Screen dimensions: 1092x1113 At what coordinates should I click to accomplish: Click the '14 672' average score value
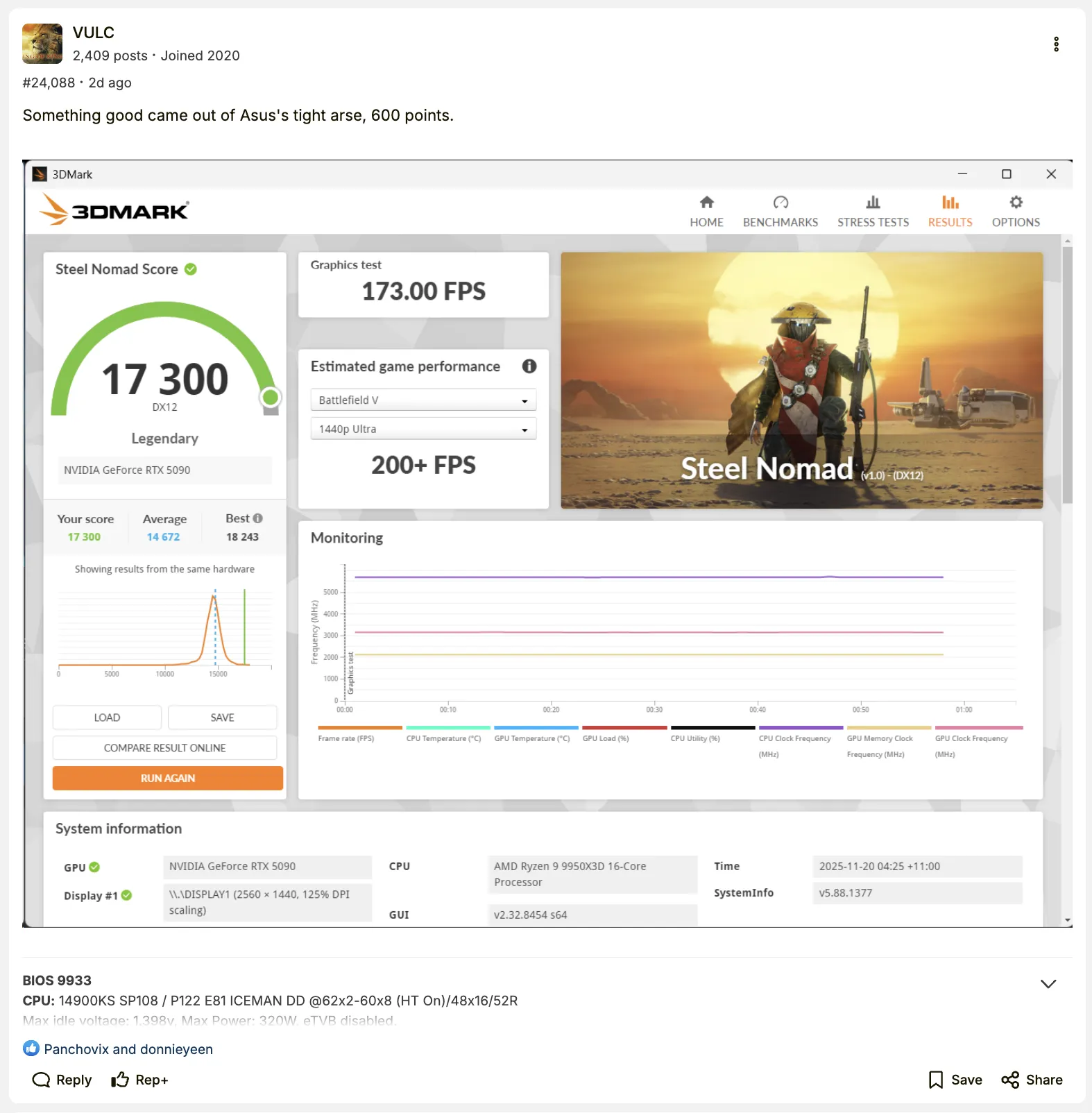tap(163, 537)
